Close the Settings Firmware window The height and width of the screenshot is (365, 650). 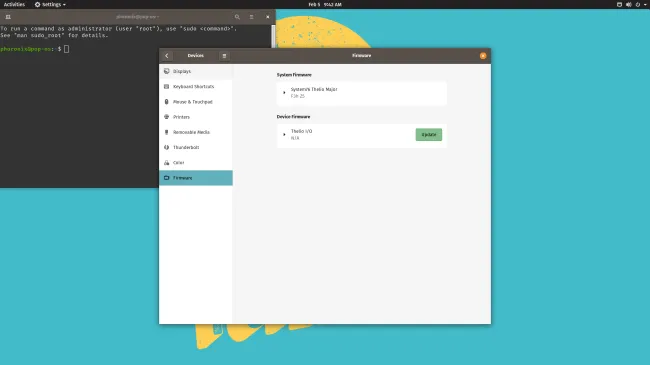pos(483,56)
